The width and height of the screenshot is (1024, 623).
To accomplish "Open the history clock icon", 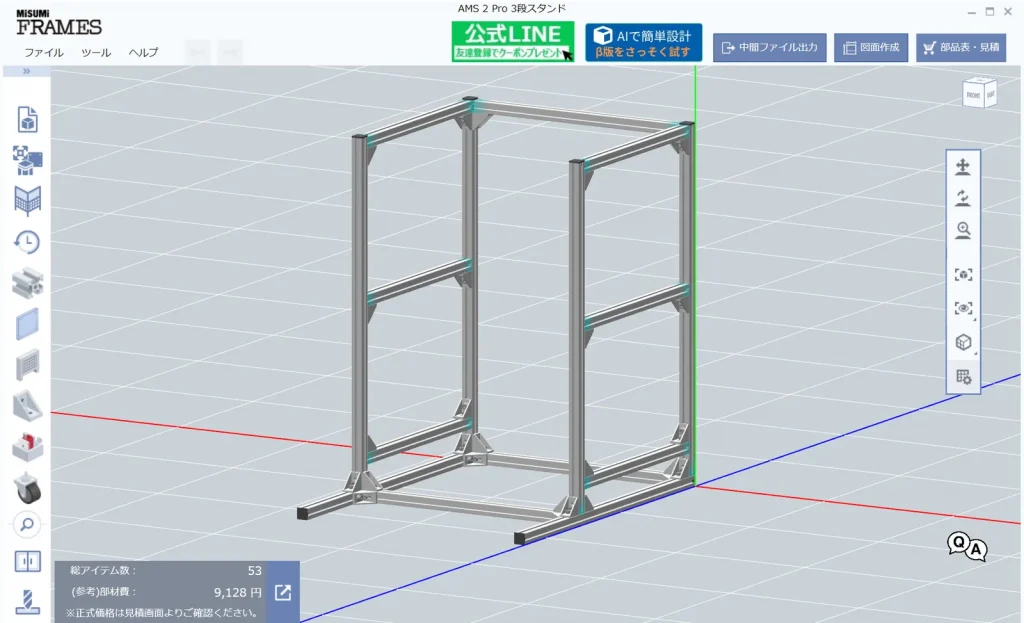I will pos(27,241).
